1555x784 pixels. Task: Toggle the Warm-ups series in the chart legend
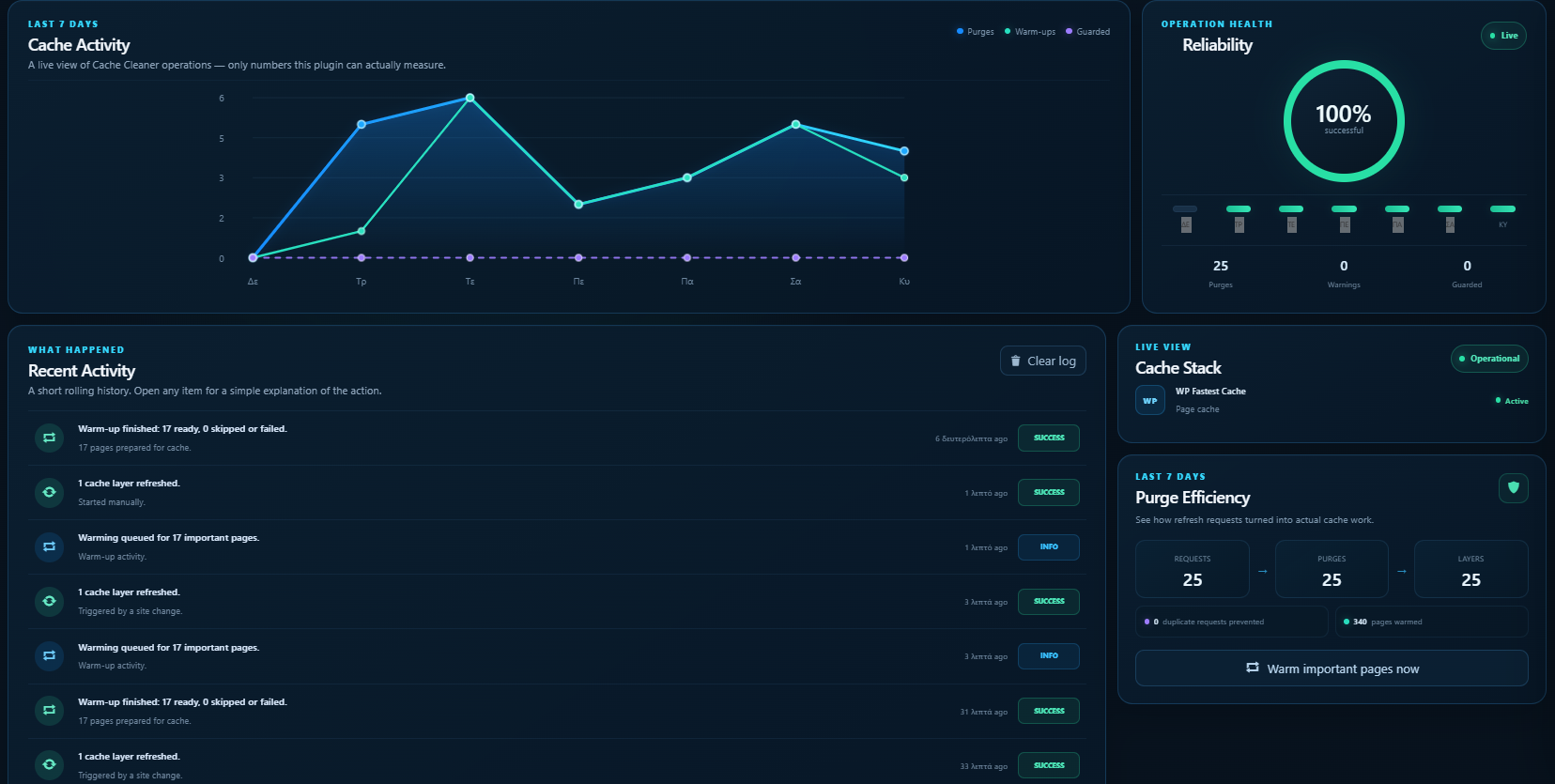tap(1030, 32)
